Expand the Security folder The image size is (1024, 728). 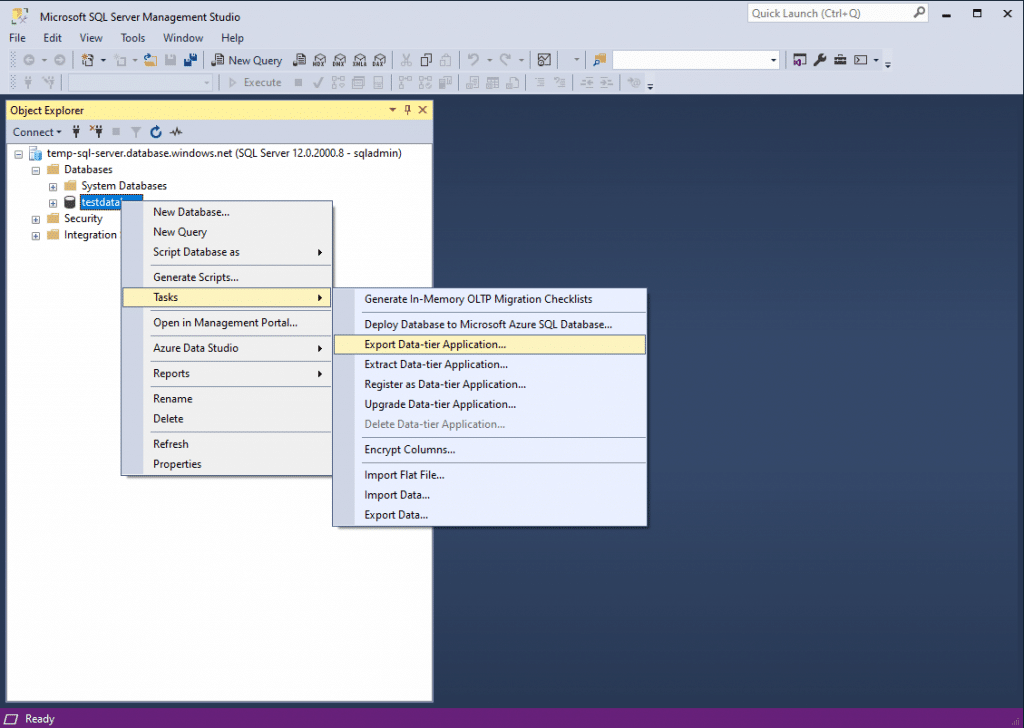pyautogui.click(x=36, y=219)
